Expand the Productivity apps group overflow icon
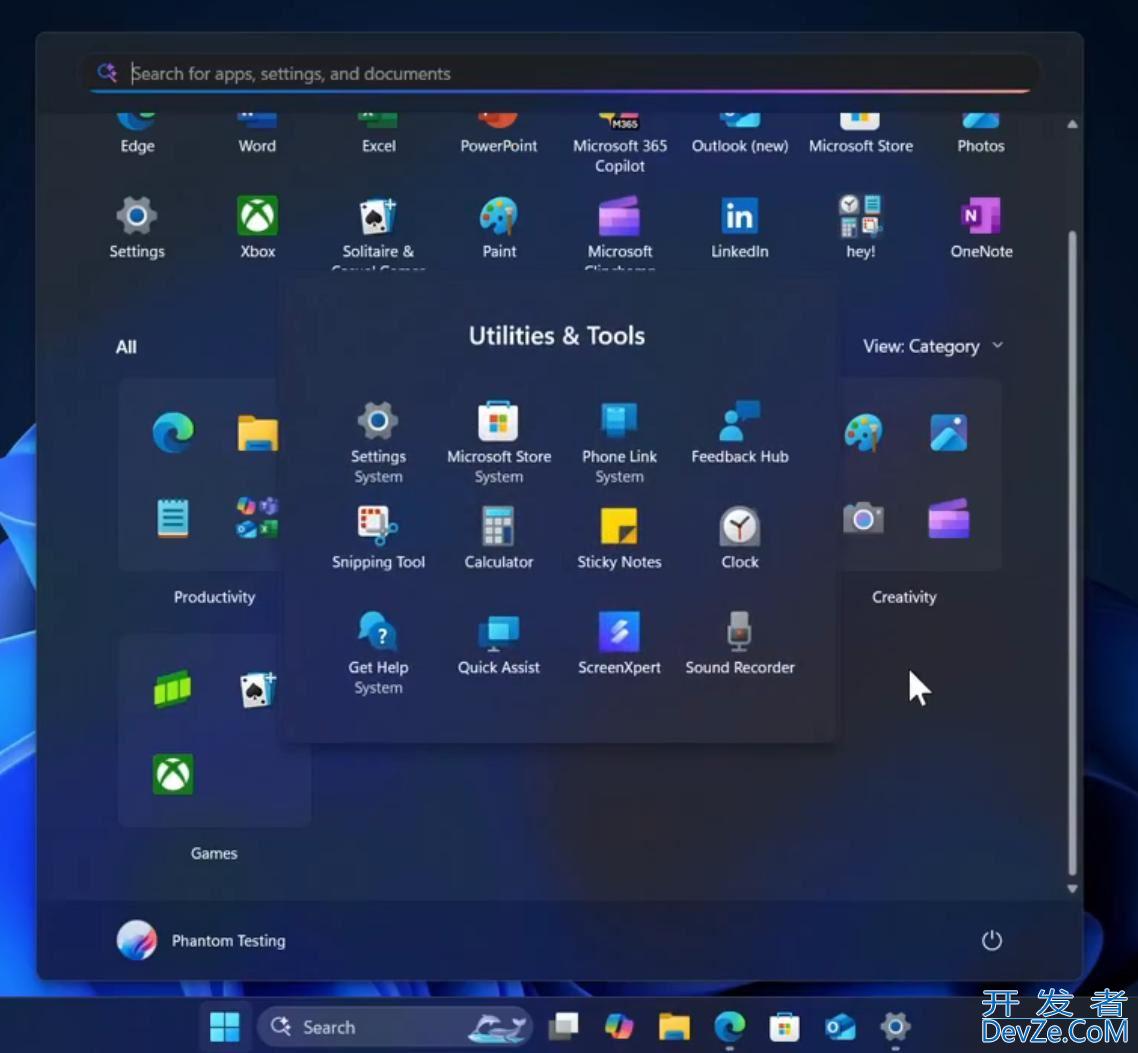 (258, 518)
